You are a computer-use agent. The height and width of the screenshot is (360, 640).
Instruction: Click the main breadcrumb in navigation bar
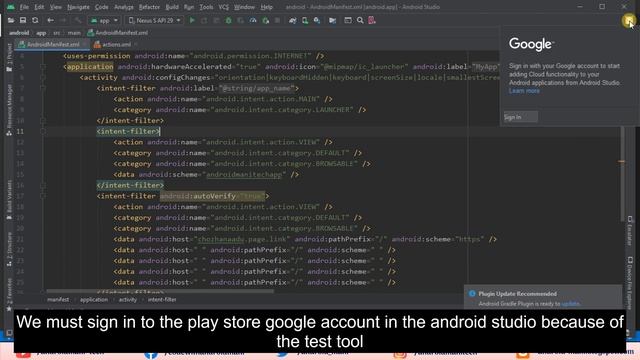click(74, 33)
